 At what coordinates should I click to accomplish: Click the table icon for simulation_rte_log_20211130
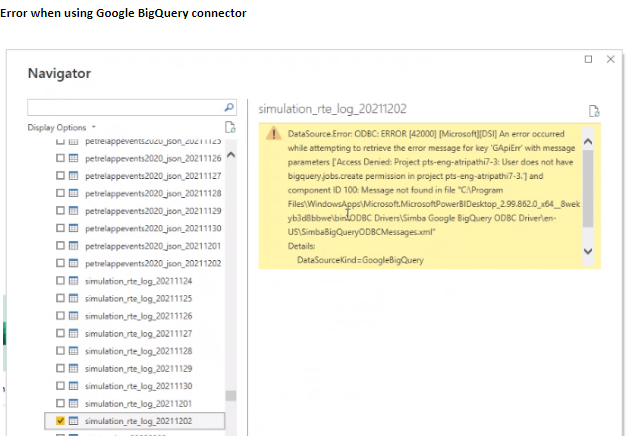[x=73, y=386]
